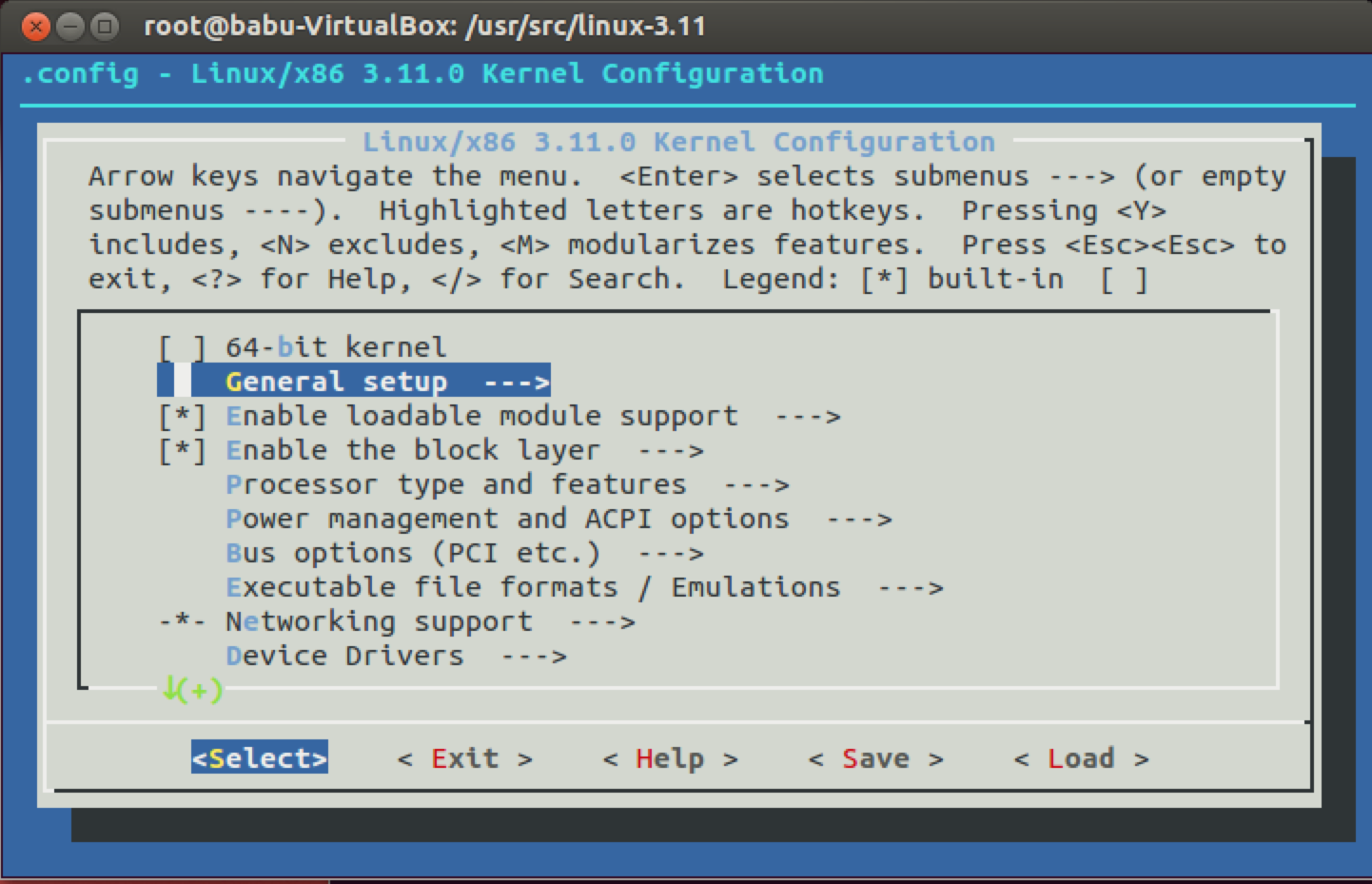Open Executable file formats / Emulations
Screen dimensions: 1372x884
point(533,586)
